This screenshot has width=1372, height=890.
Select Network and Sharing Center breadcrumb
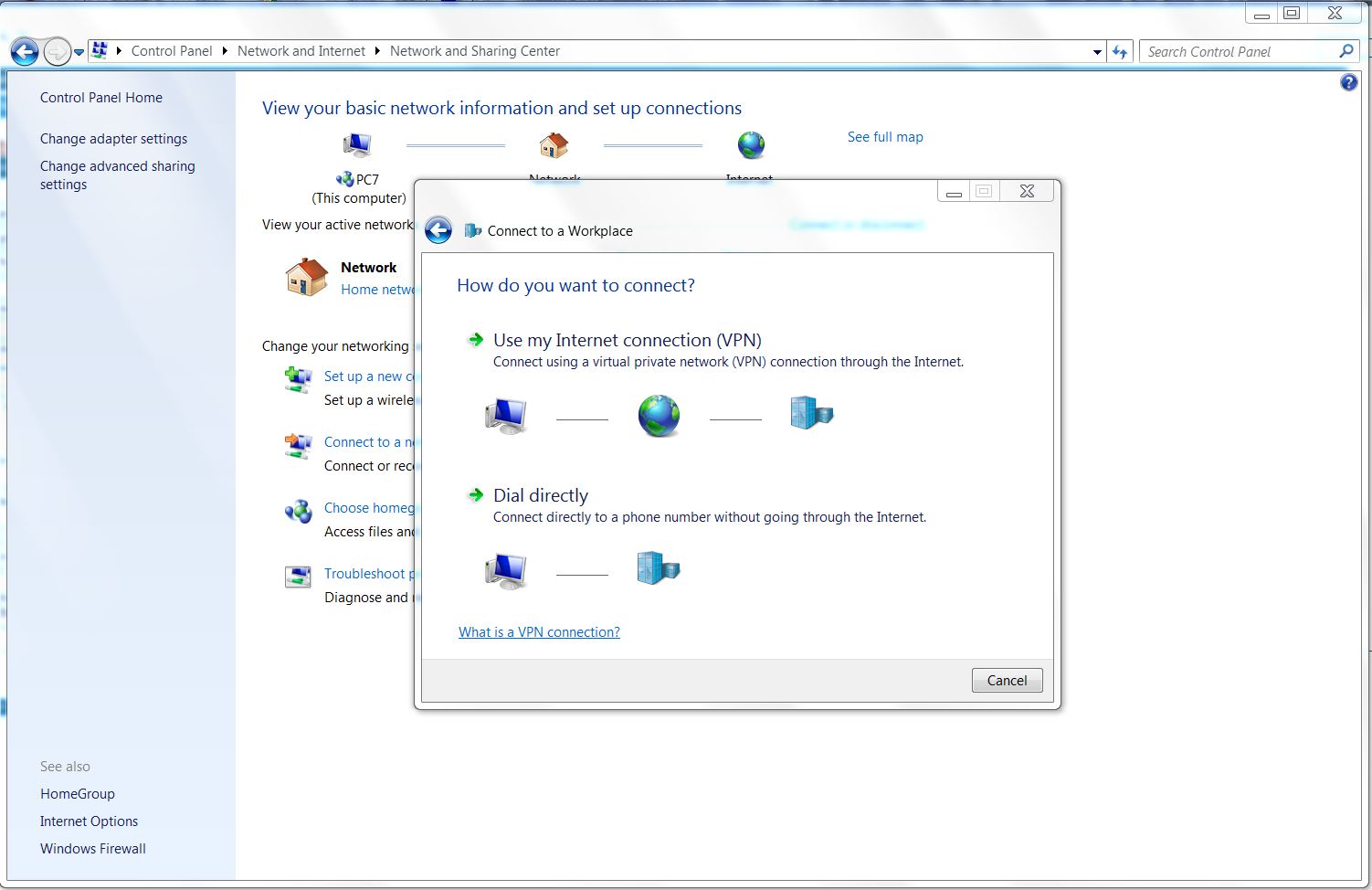point(475,51)
